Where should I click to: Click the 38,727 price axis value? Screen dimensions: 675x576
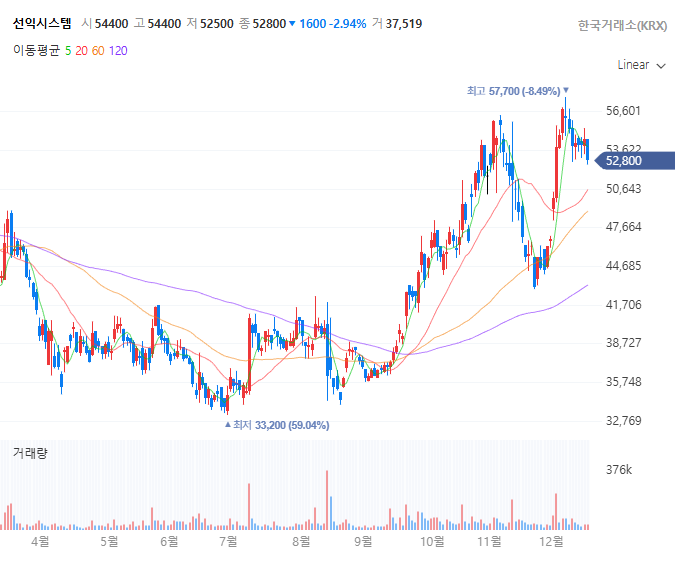tap(623, 343)
